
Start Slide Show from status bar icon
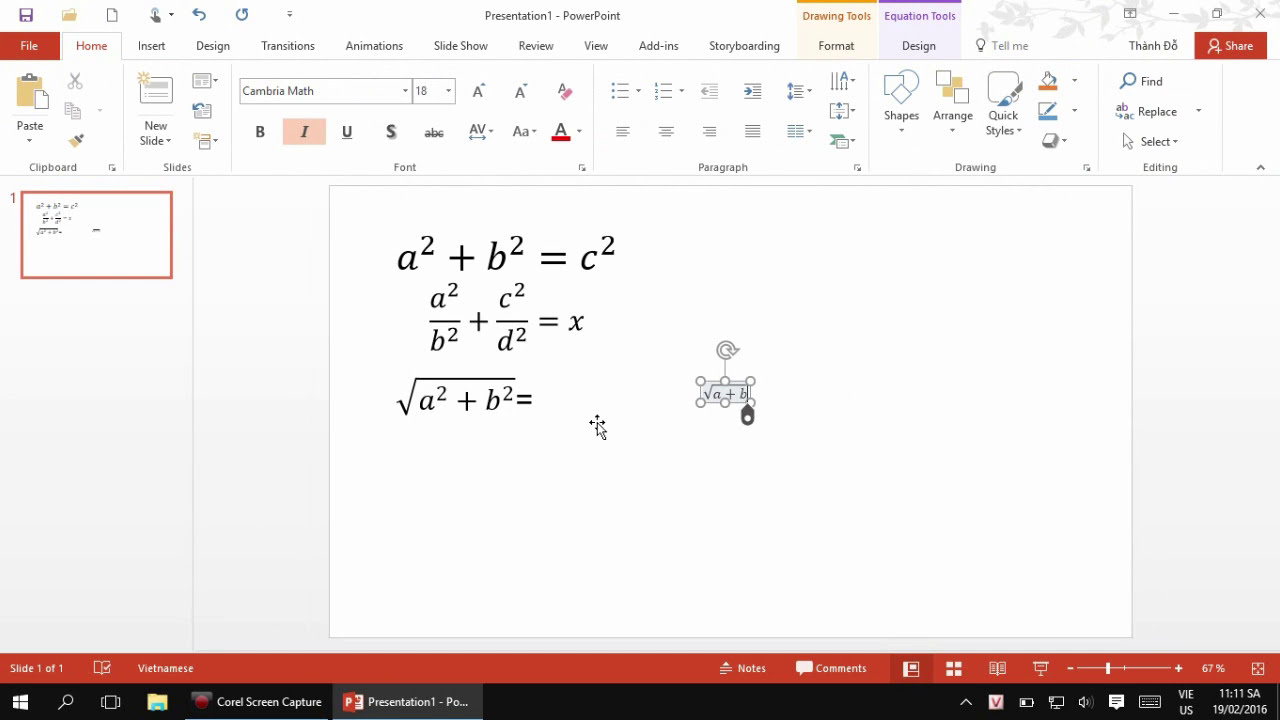[1040, 668]
